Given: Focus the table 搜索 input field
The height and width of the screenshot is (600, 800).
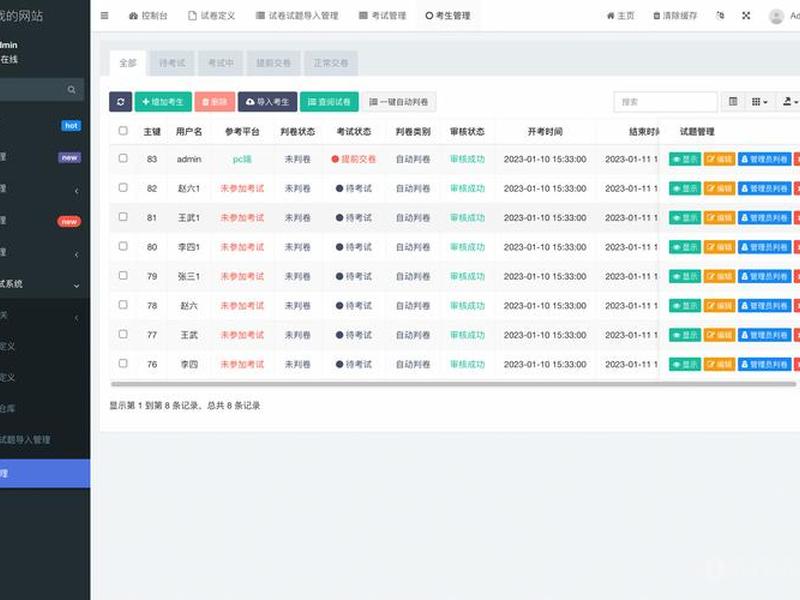Looking at the screenshot, I should click(665, 102).
